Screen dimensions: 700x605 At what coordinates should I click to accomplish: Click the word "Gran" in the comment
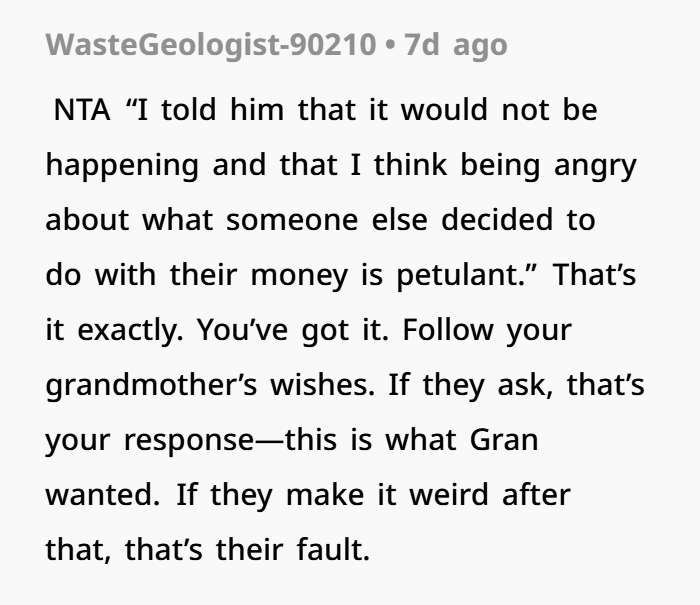click(x=504, y=440)
